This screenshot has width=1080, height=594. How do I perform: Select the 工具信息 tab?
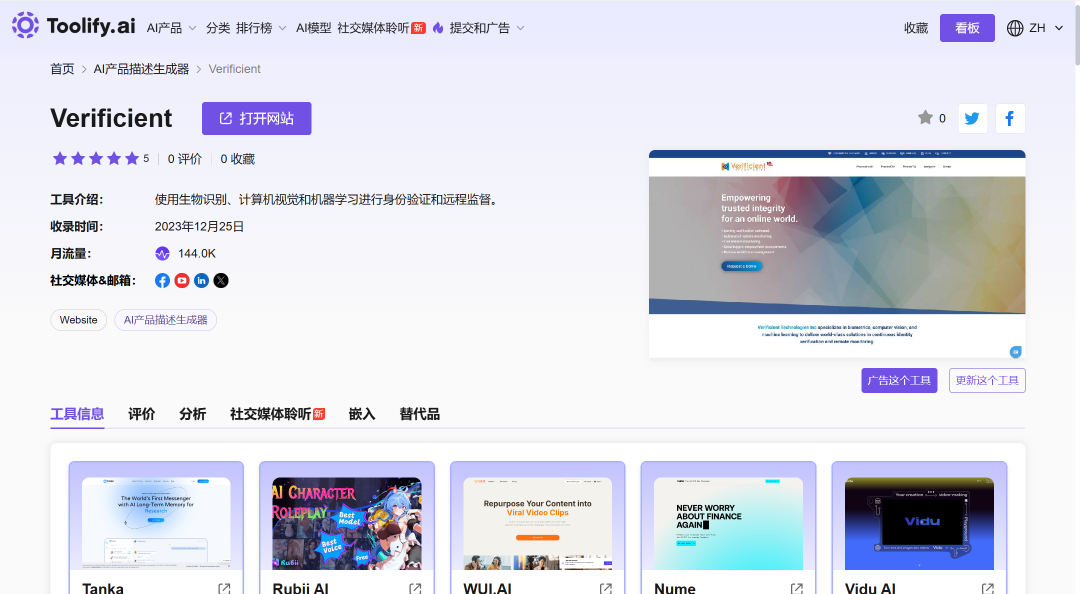77,414
